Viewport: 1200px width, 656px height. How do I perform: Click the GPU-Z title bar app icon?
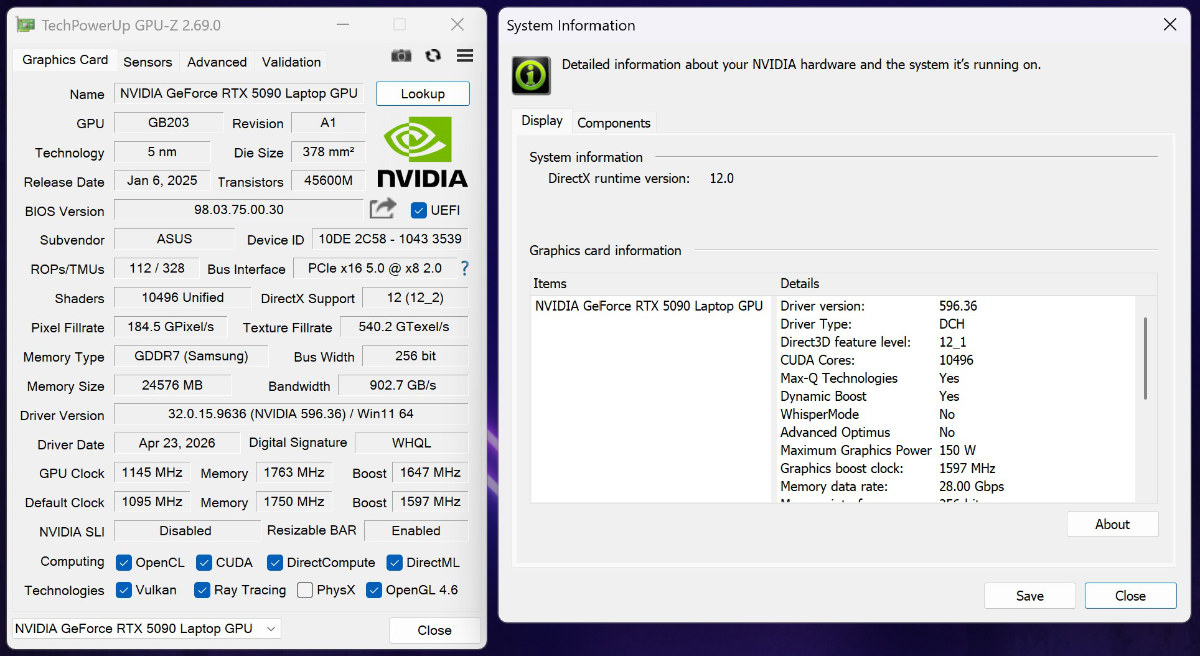tap(26, 25)
